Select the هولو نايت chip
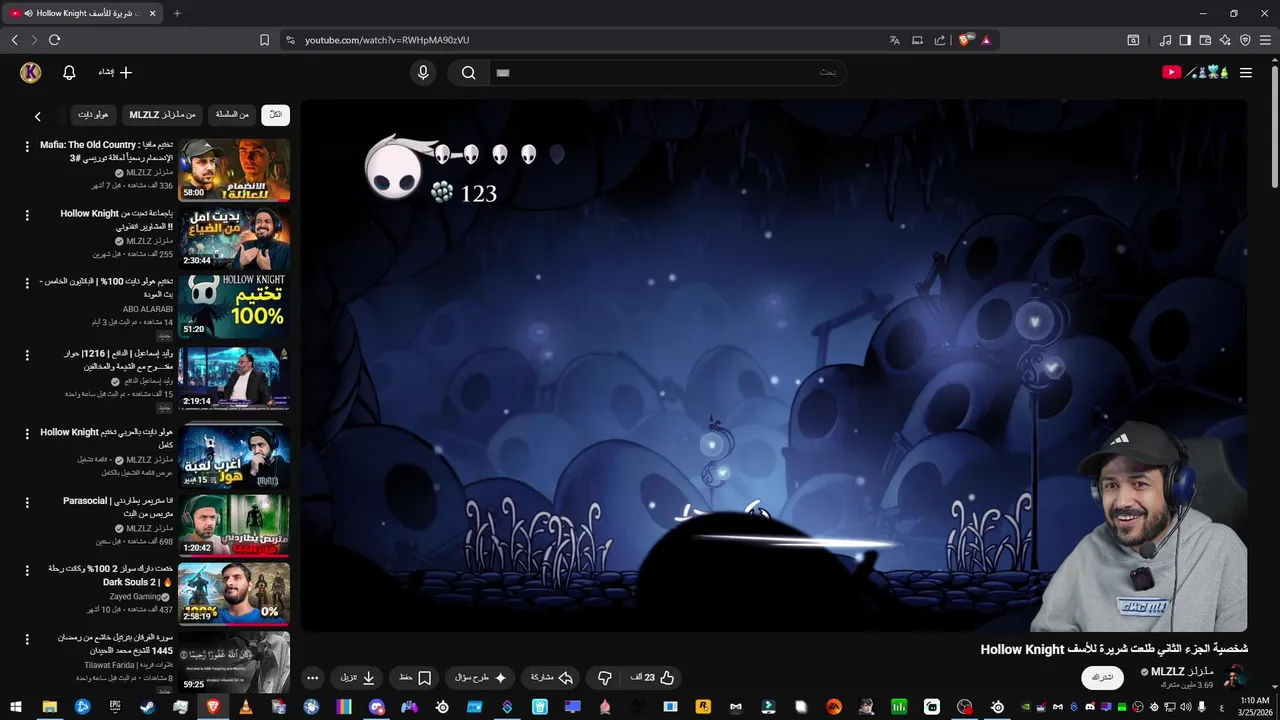 pyautogui.click(x=93, y=115)
